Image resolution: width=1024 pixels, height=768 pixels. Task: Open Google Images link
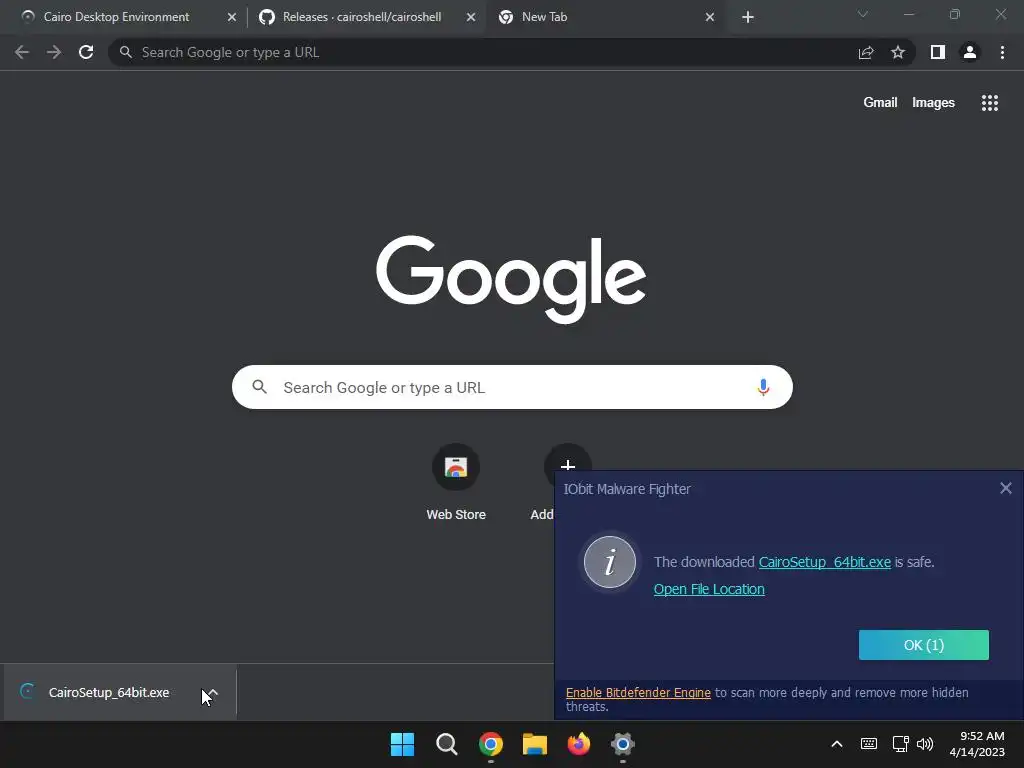click(x=933, y=103)
